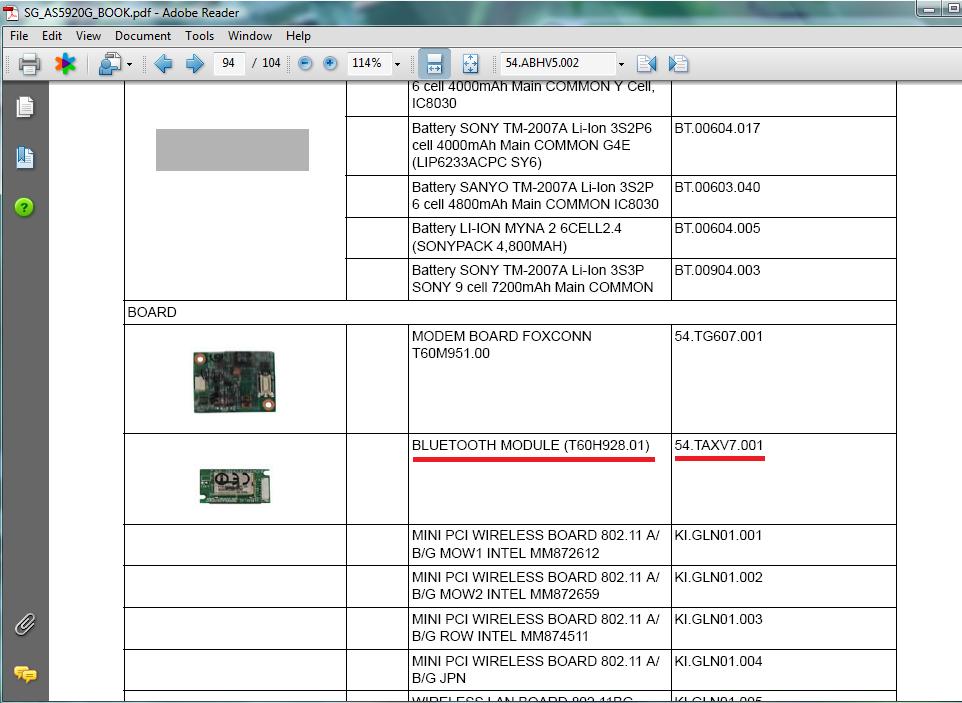Click the wireless board MOW2 INTEL MM872659 description

point(536,586)
